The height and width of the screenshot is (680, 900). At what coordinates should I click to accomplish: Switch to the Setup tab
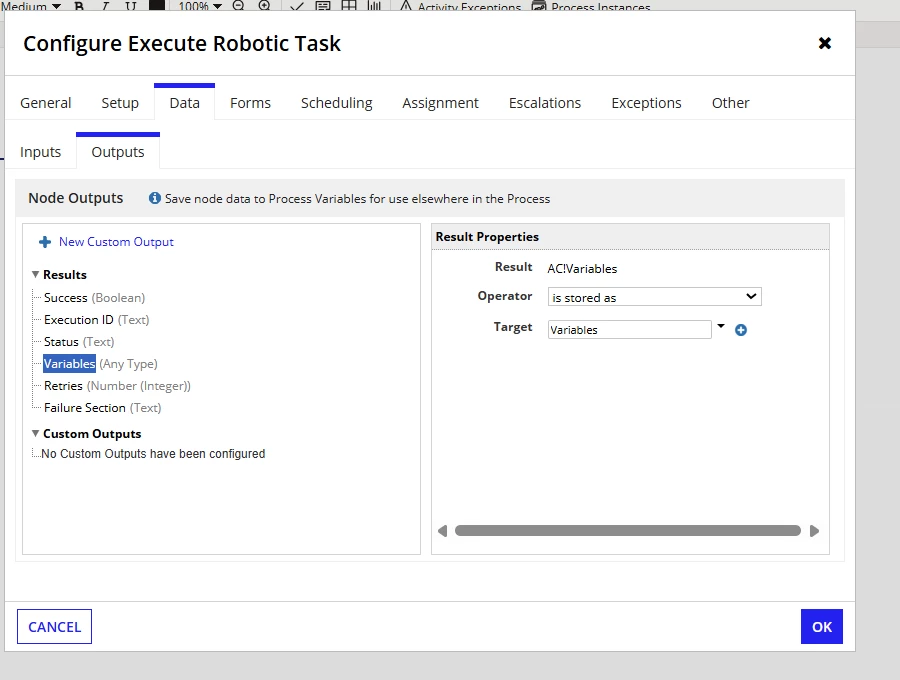click(x=120, y=103)
